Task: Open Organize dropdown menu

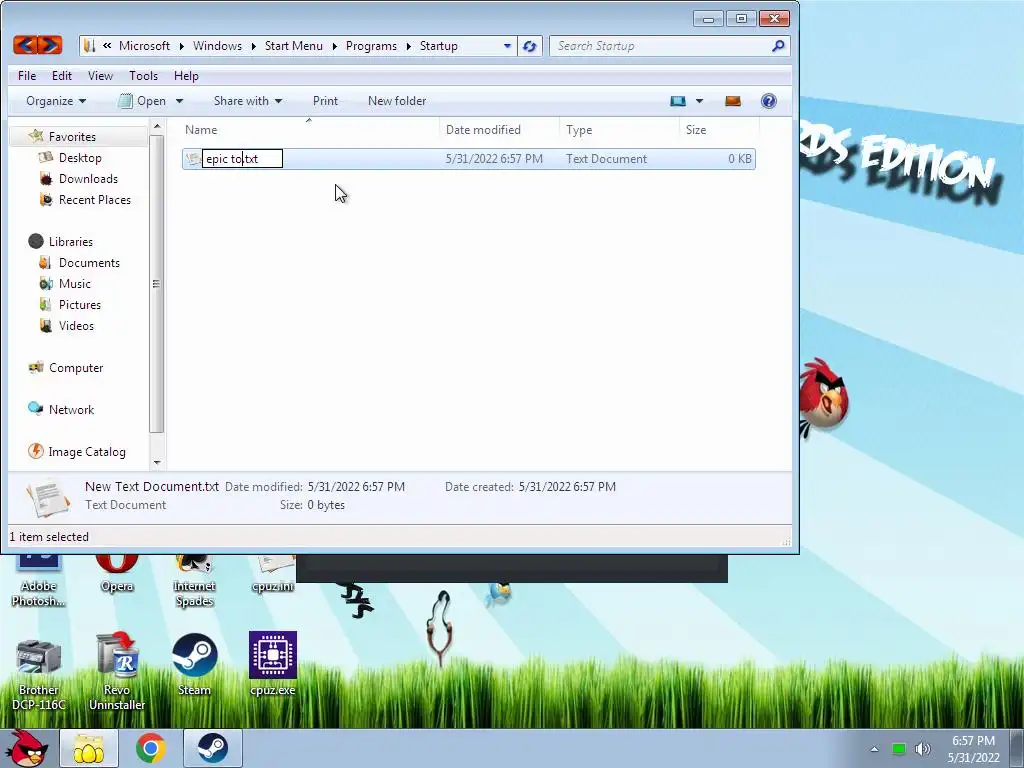Action: pyautogui.click(x=56, y=101)
